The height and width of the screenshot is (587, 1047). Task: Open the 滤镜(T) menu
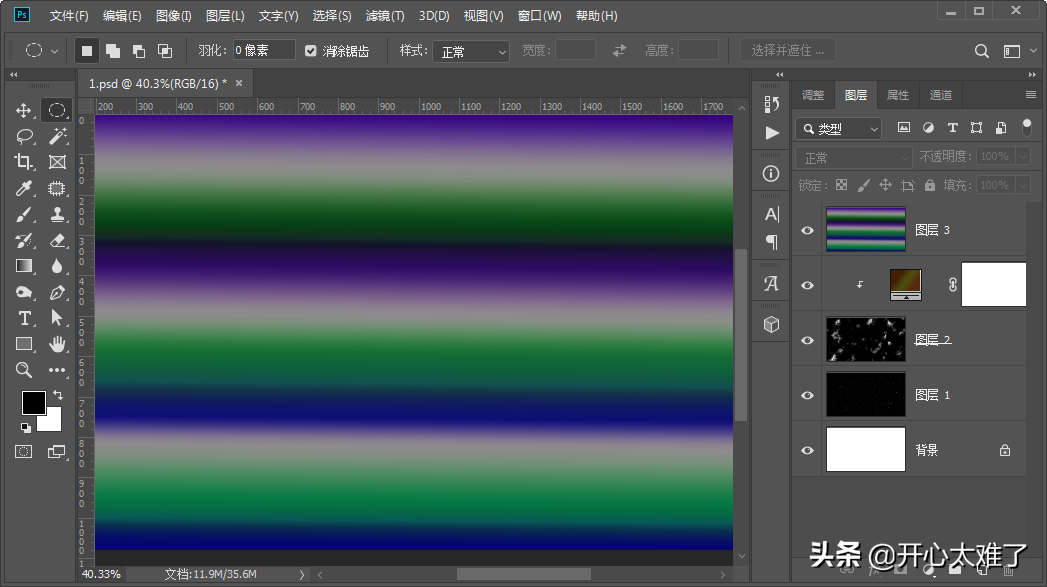tap(385, 16)
